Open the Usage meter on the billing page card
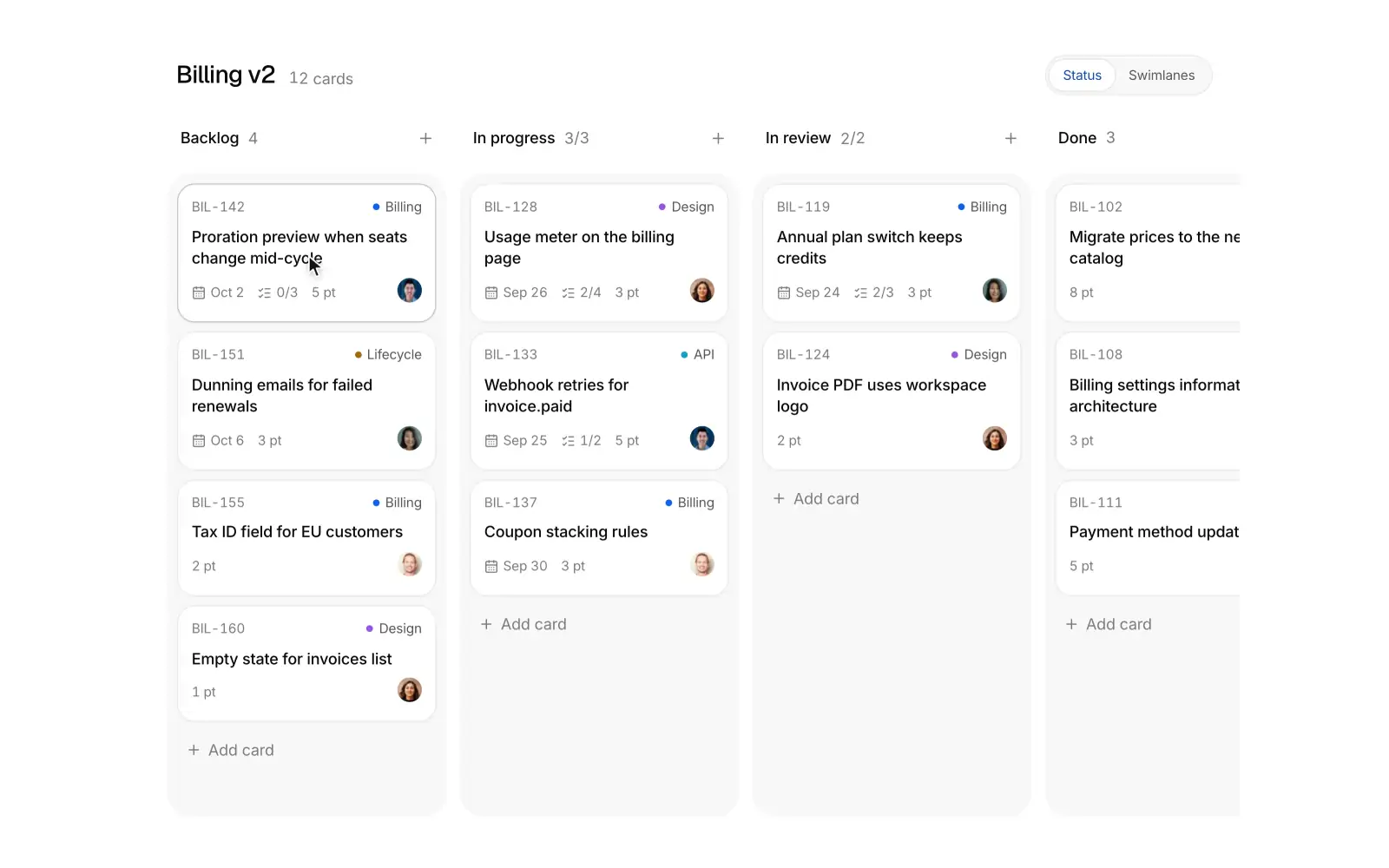This screenshot has width=1389, height=868. click(599, 253)
